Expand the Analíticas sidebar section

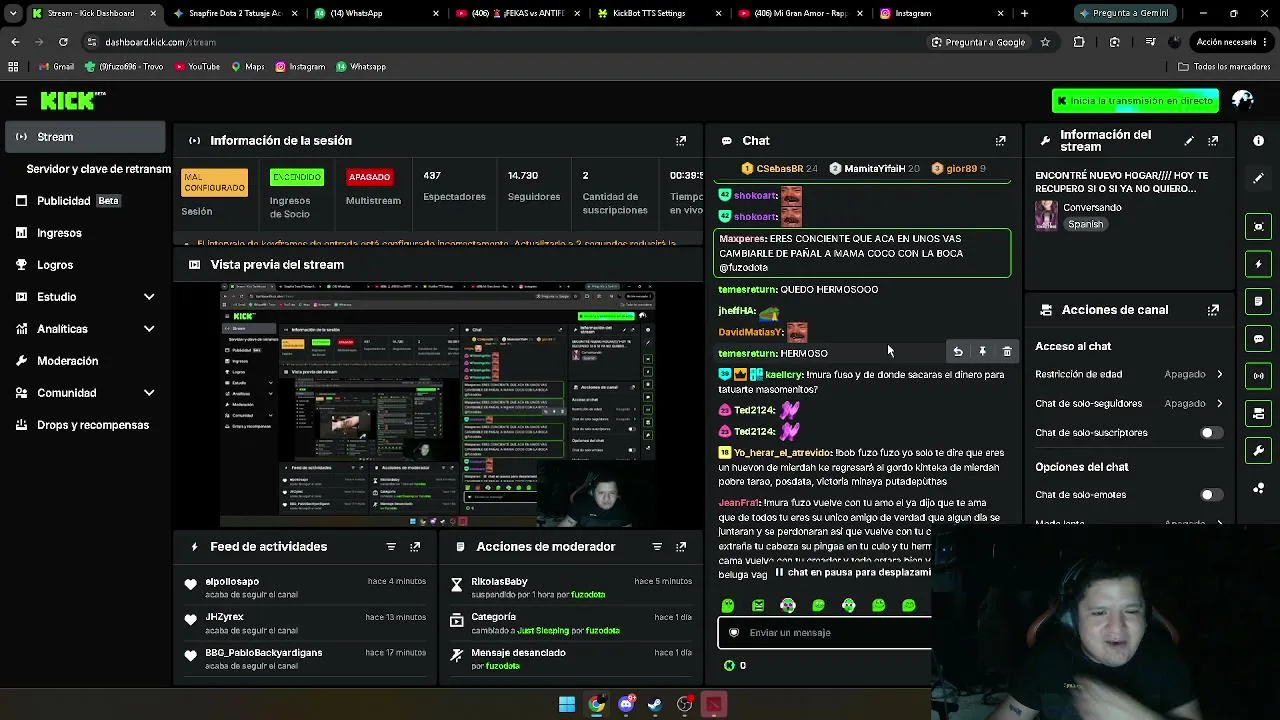point(86,329)
